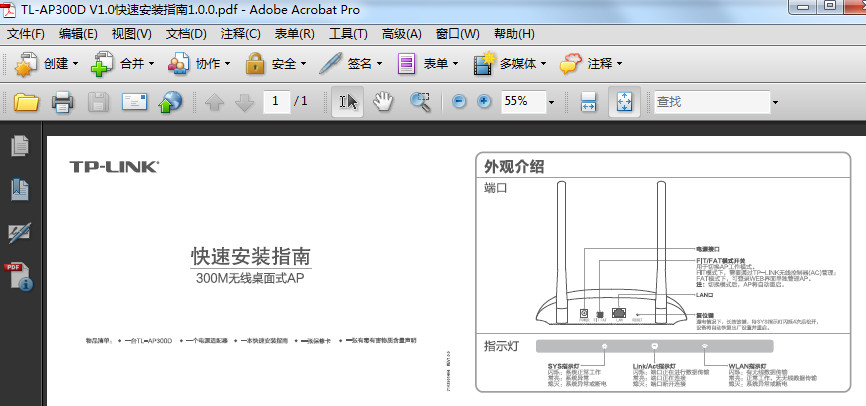The width and height of the screenshot is (866, 406).
Task: Click the fit width scrolling icon
Action: tap(589, 102)
